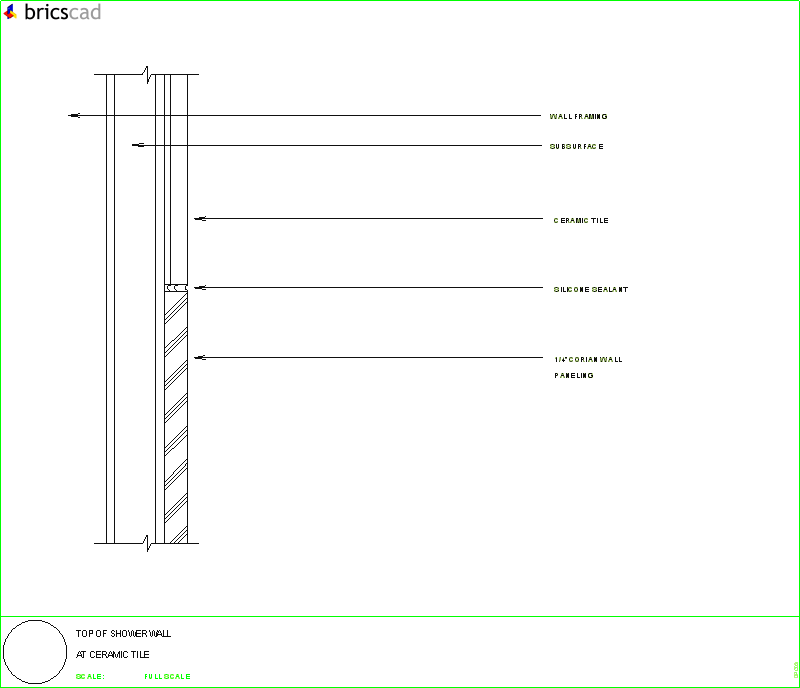Screen dimensions: 800x688
Task: Select the FULL SCALE text
Action: click(x=166, y=675)
